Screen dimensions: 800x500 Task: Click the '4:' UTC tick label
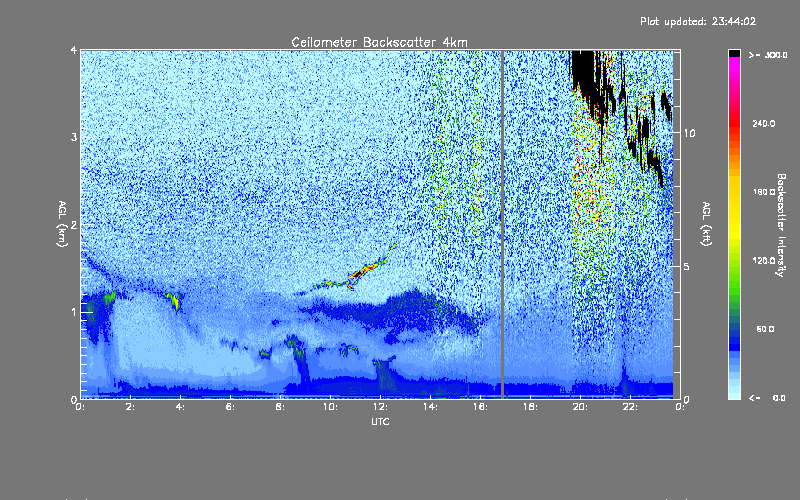click(x=180, y=407)
